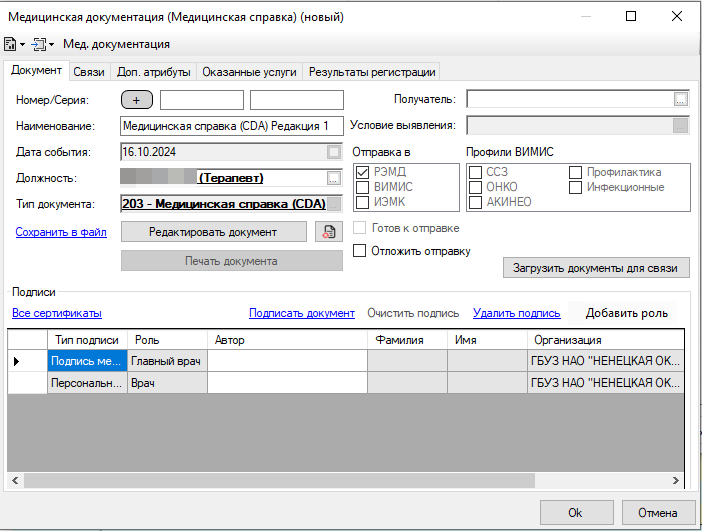The height and width of the screenshot is (531, 702).
Task: Open the Дата события calendar dropdown
Action: (334, 152)
